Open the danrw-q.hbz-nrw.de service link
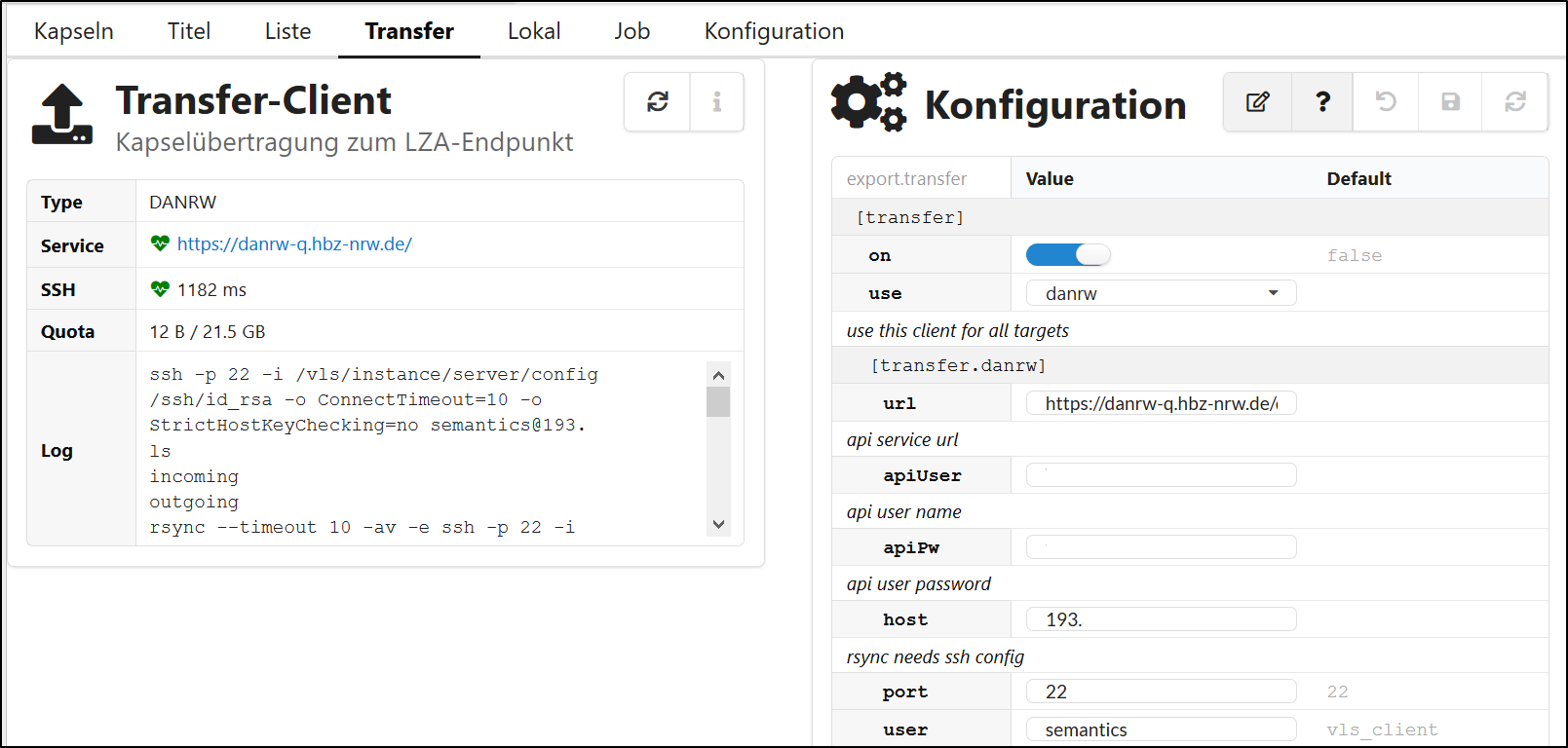 tap(294, 244)
